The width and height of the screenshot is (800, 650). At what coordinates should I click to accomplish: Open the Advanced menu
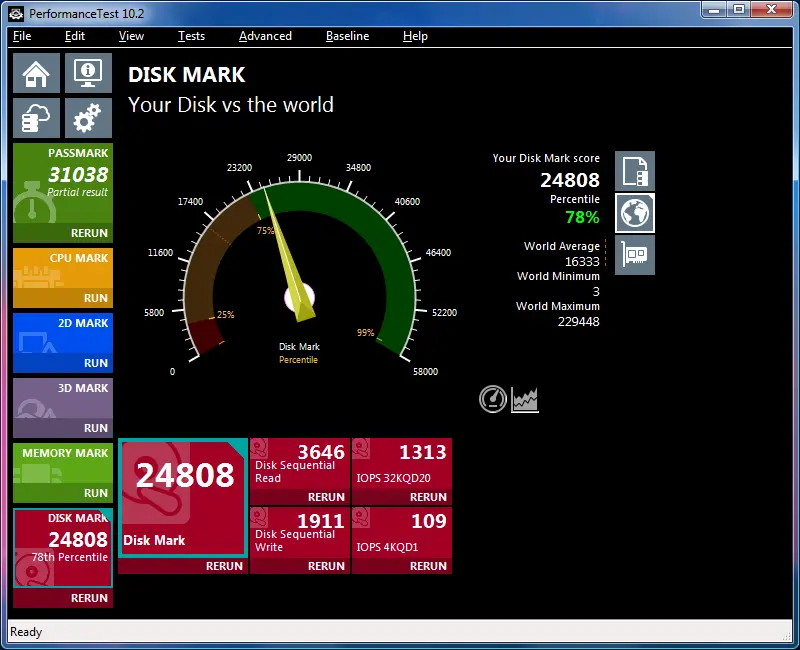tap(265, 36)
